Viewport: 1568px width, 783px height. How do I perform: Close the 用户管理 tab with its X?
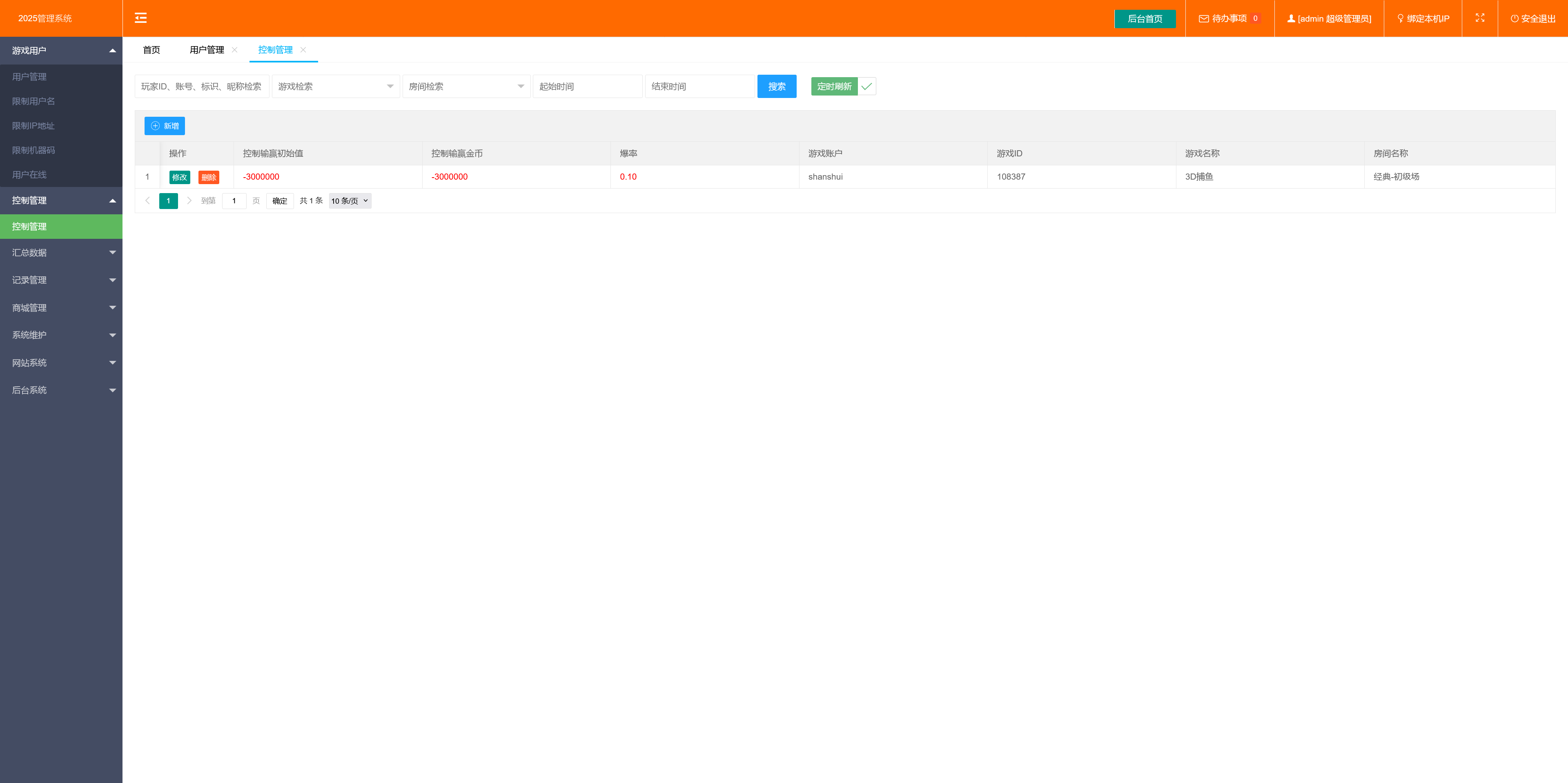pos(235,50)
